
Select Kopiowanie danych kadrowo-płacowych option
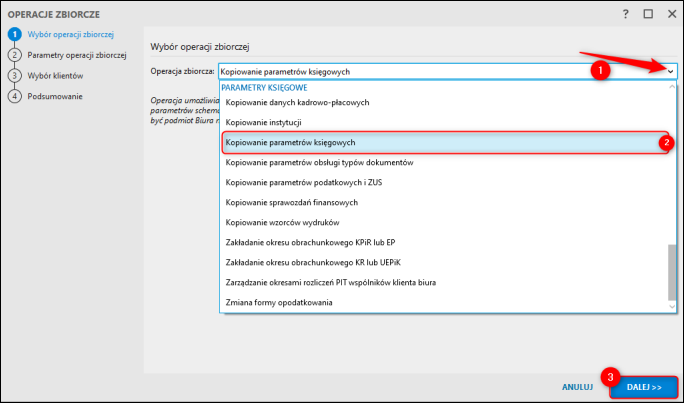pyautogui.click(x=298, y=103)
